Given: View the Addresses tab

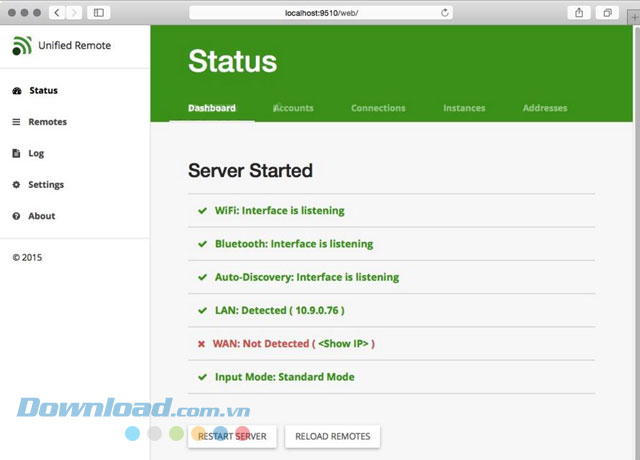Looking at the screenshot, I should [x=544, y=108].
